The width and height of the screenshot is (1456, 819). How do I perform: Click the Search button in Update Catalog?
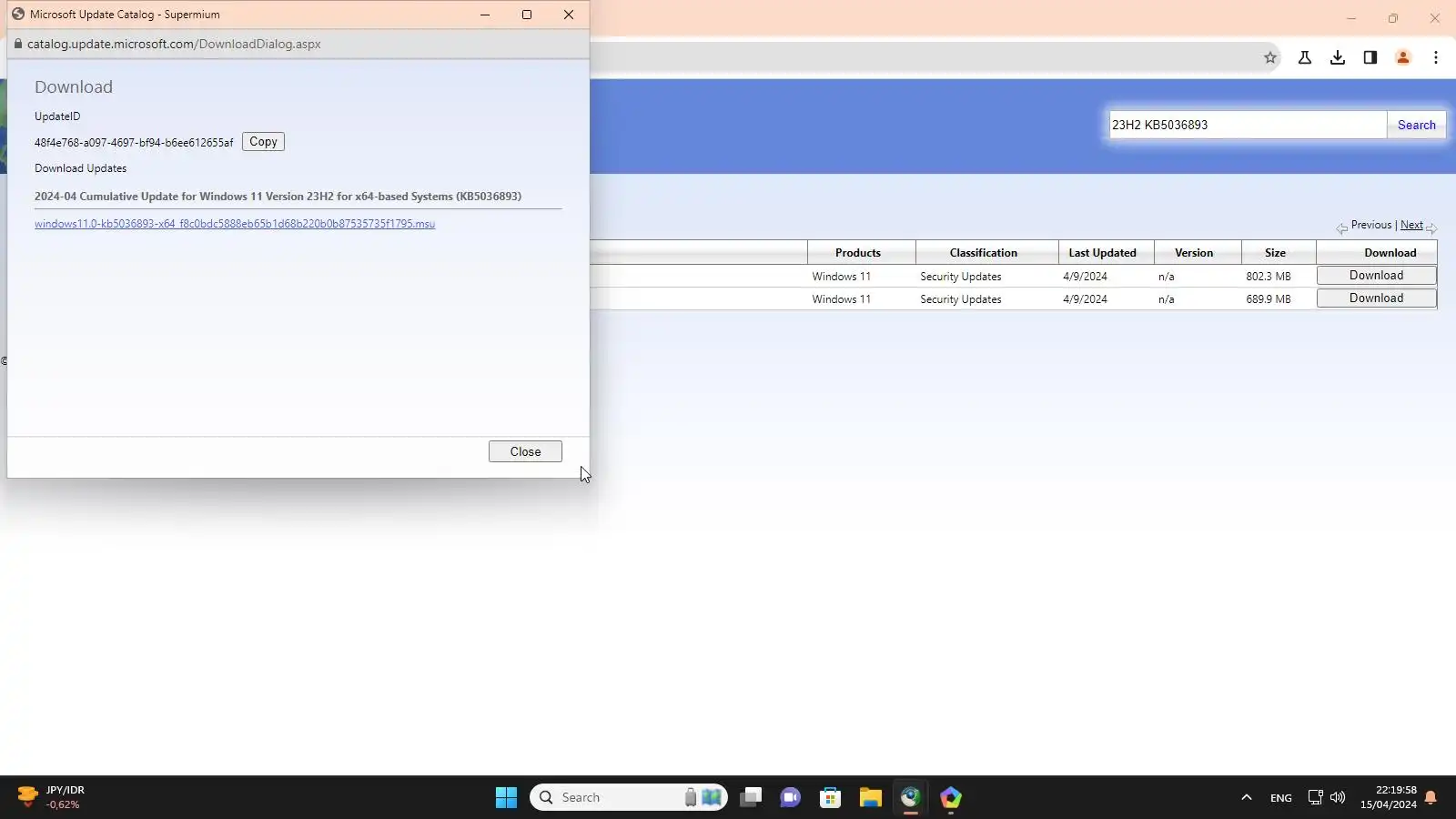tap(1416, 125)
